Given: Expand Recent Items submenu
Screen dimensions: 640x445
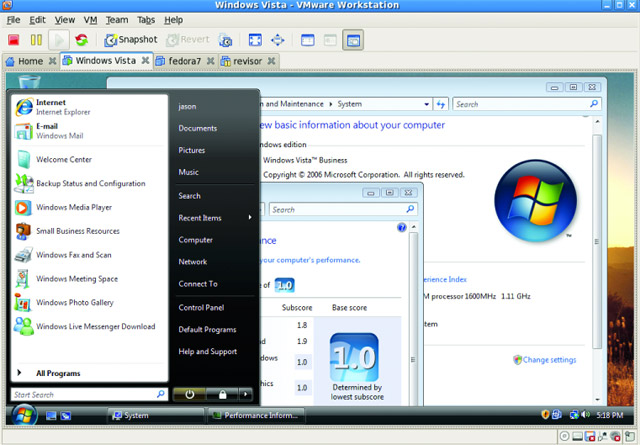Looking at the screenshot, I should click(x=215, y=218).
